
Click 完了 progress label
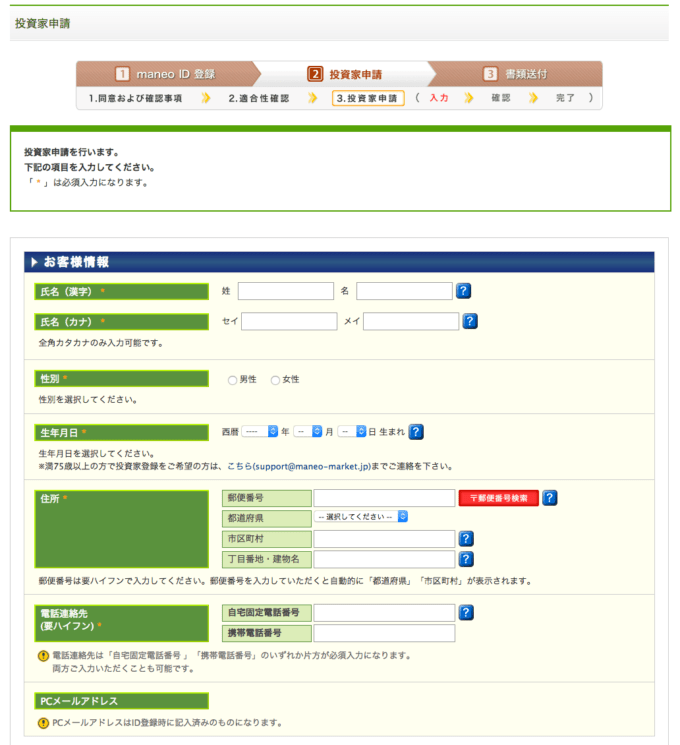(x=565, y=98)
